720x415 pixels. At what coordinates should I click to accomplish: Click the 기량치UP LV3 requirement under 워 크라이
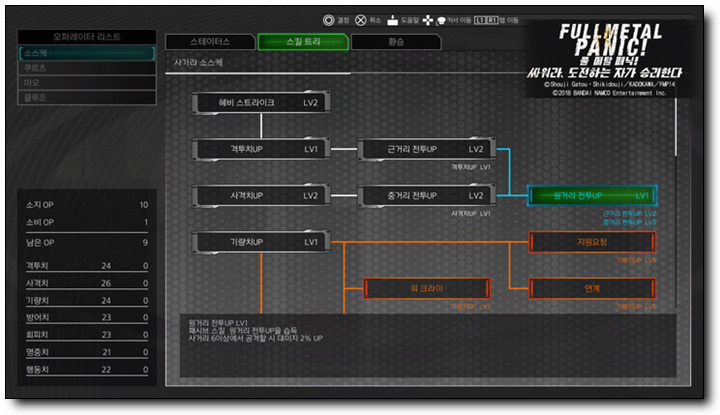coord(471,306)
